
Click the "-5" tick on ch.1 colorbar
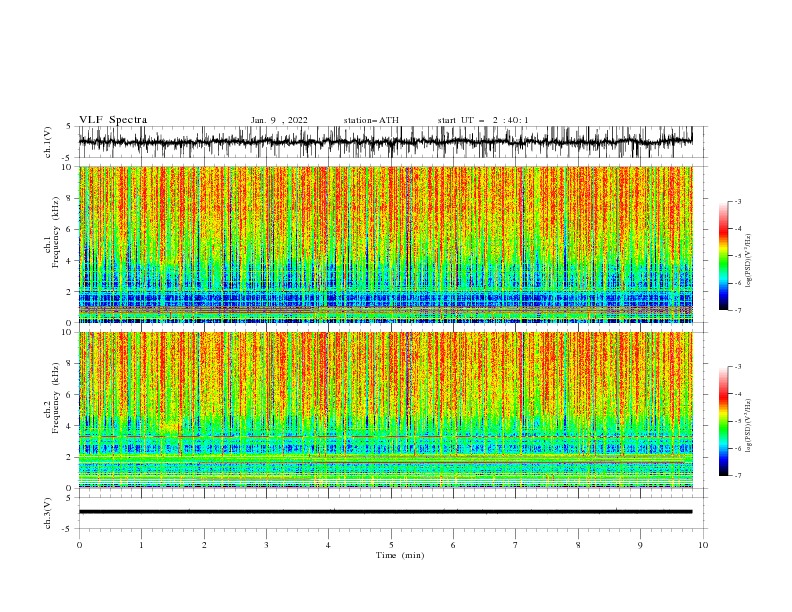pyautogui.click(x=737, y=256)
